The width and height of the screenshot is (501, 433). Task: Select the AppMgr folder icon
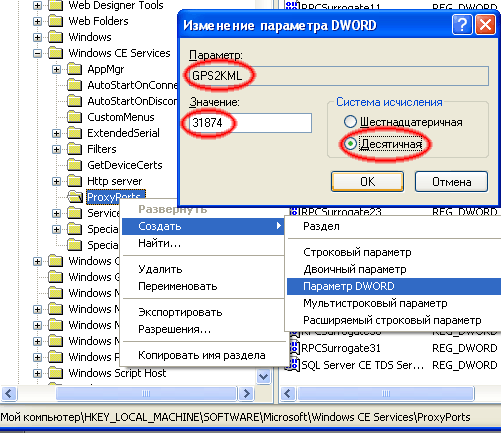[74, 69]
